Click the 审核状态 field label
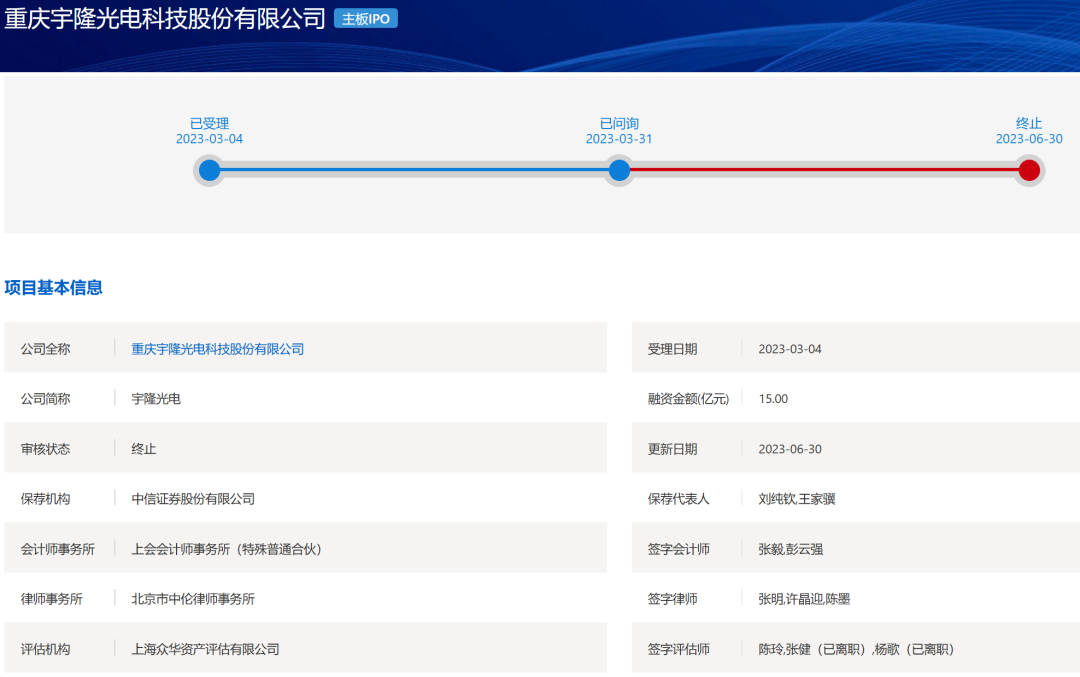Screen dimensions: 1080x677 tap(45, 449)
